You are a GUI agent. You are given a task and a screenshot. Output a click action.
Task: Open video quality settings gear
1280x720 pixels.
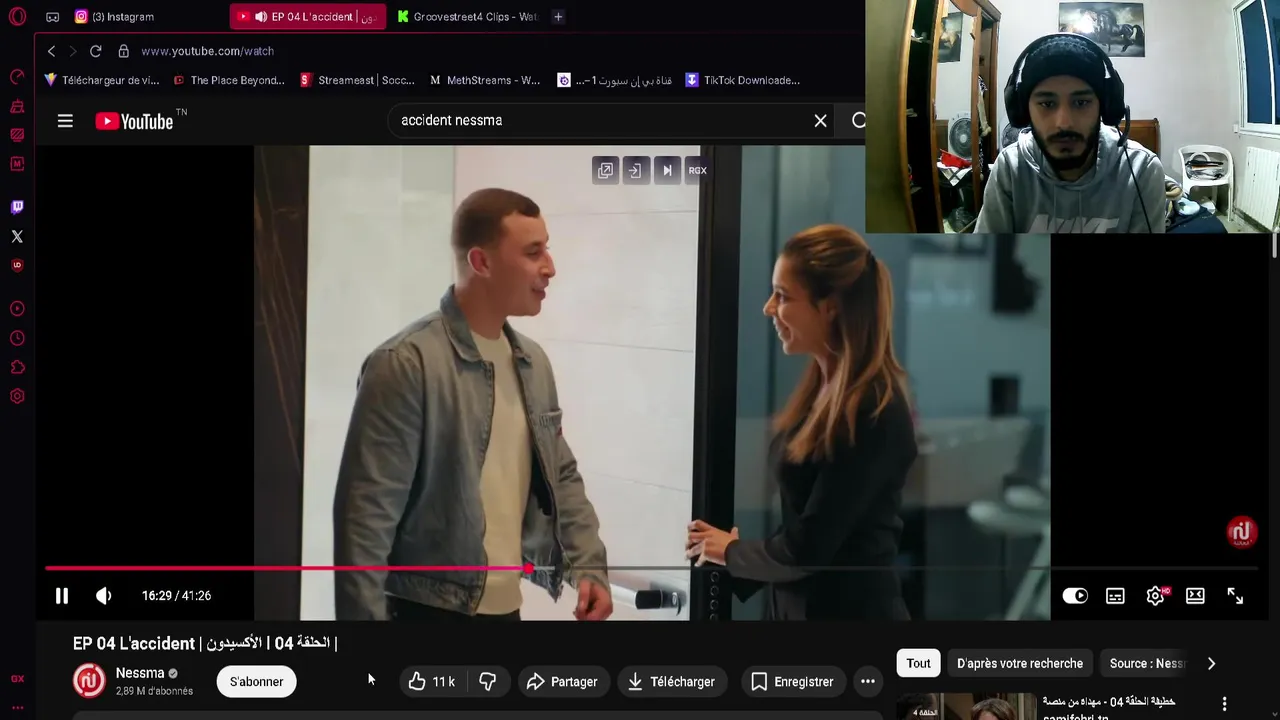(1156, 596)
